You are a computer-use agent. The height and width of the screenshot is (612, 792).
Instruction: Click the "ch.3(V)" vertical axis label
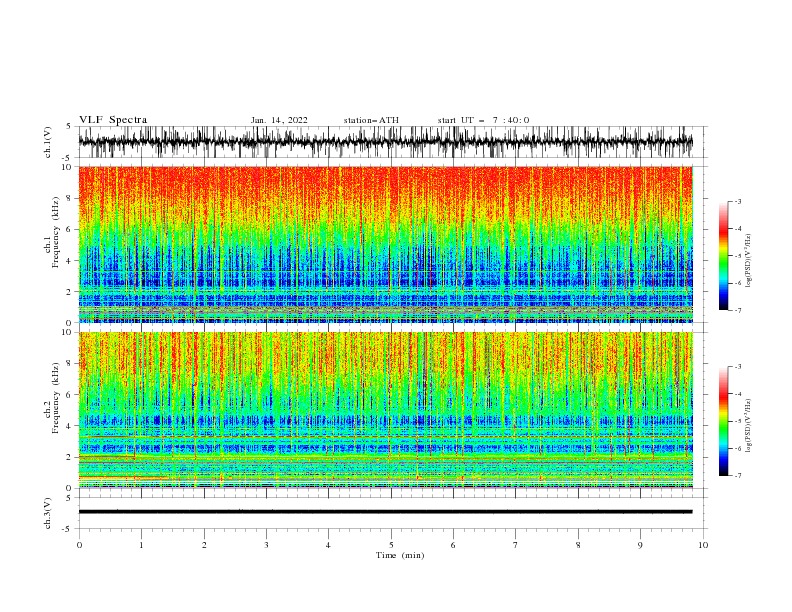tap(48, 513)
